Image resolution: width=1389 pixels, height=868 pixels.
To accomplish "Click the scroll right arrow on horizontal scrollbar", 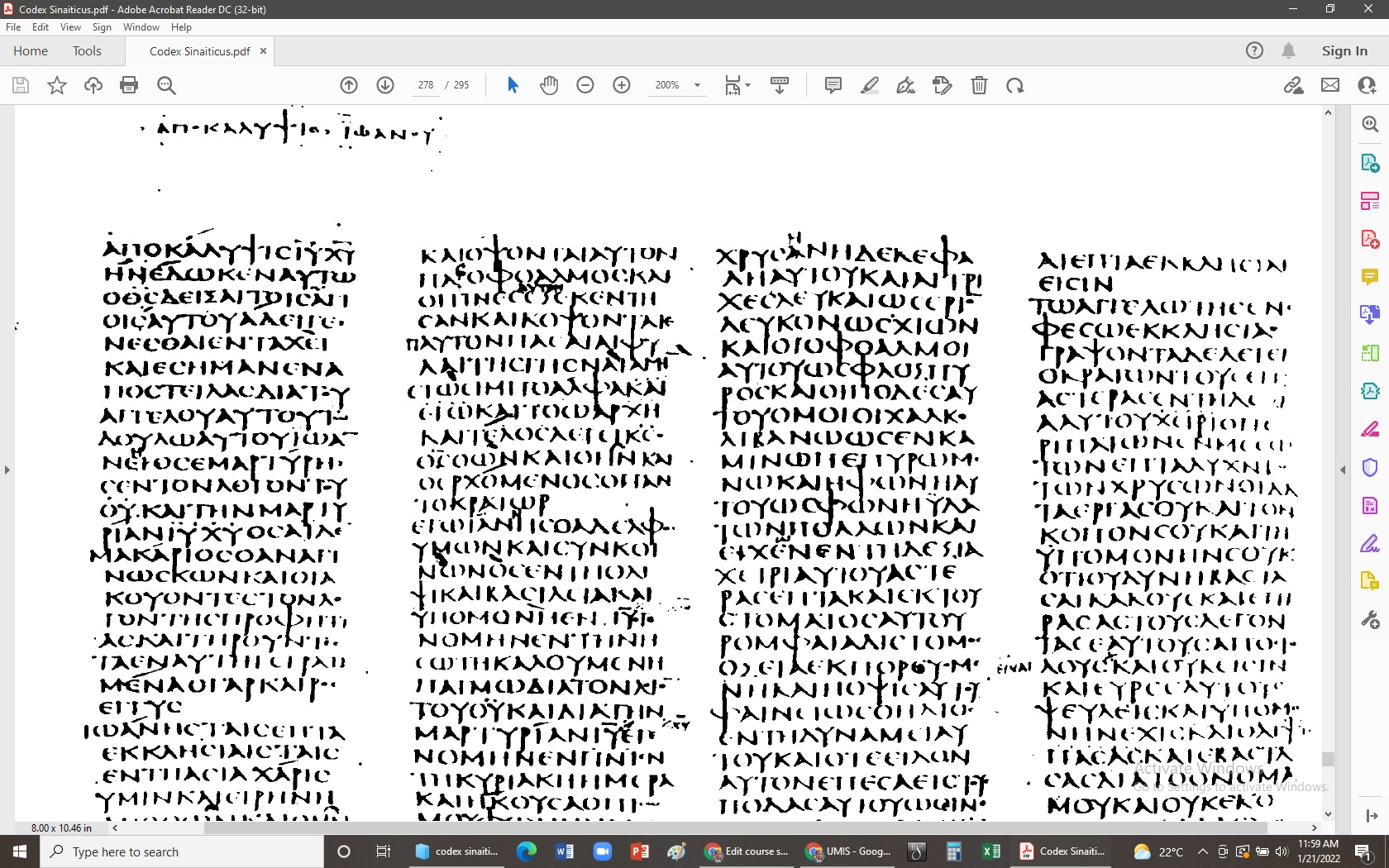I will point(1314,827).
